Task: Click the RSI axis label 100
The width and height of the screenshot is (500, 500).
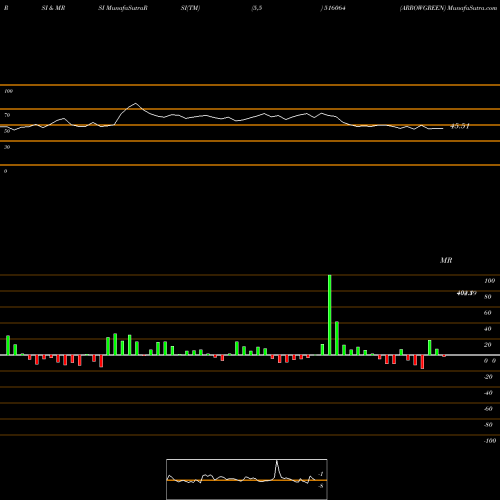Action: pyautogui.click(x=8, y=91)
